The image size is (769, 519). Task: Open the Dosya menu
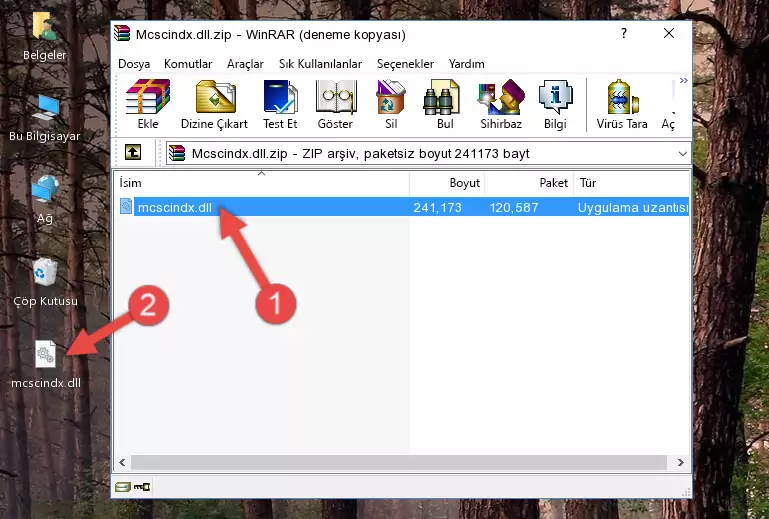coord(134,64)
